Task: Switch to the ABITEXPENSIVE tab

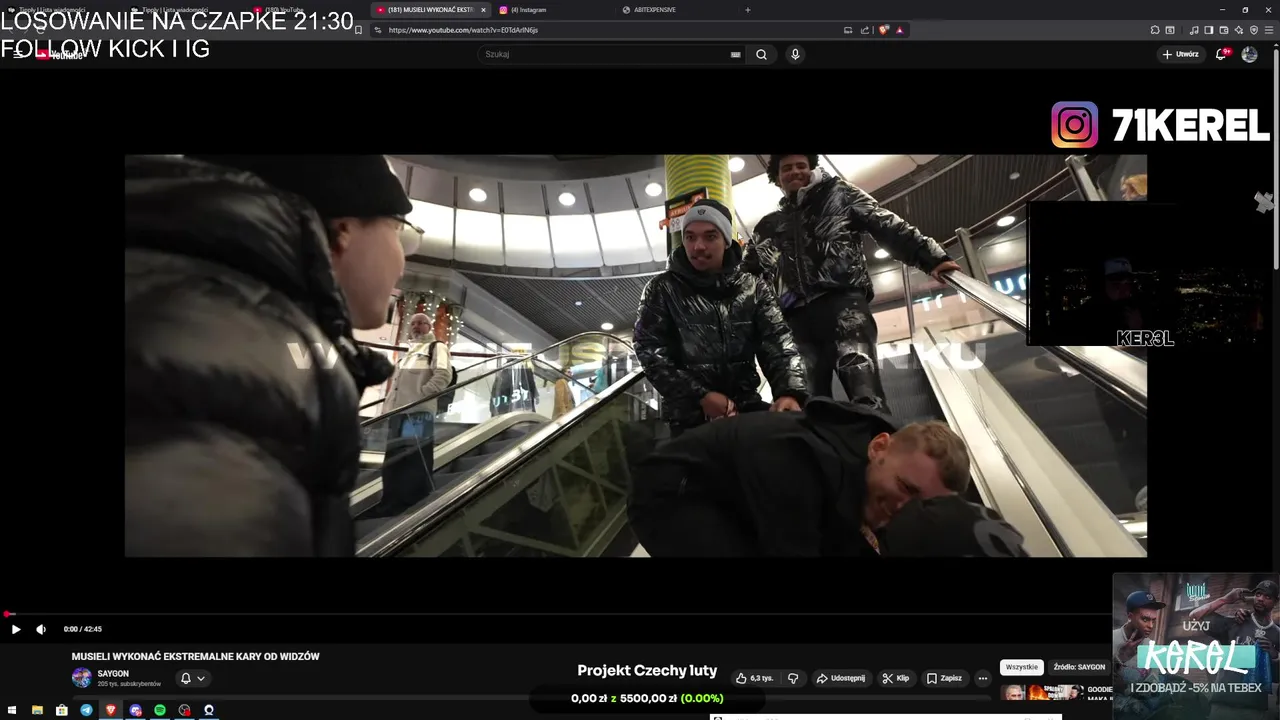Action: (x=654, y=10)
